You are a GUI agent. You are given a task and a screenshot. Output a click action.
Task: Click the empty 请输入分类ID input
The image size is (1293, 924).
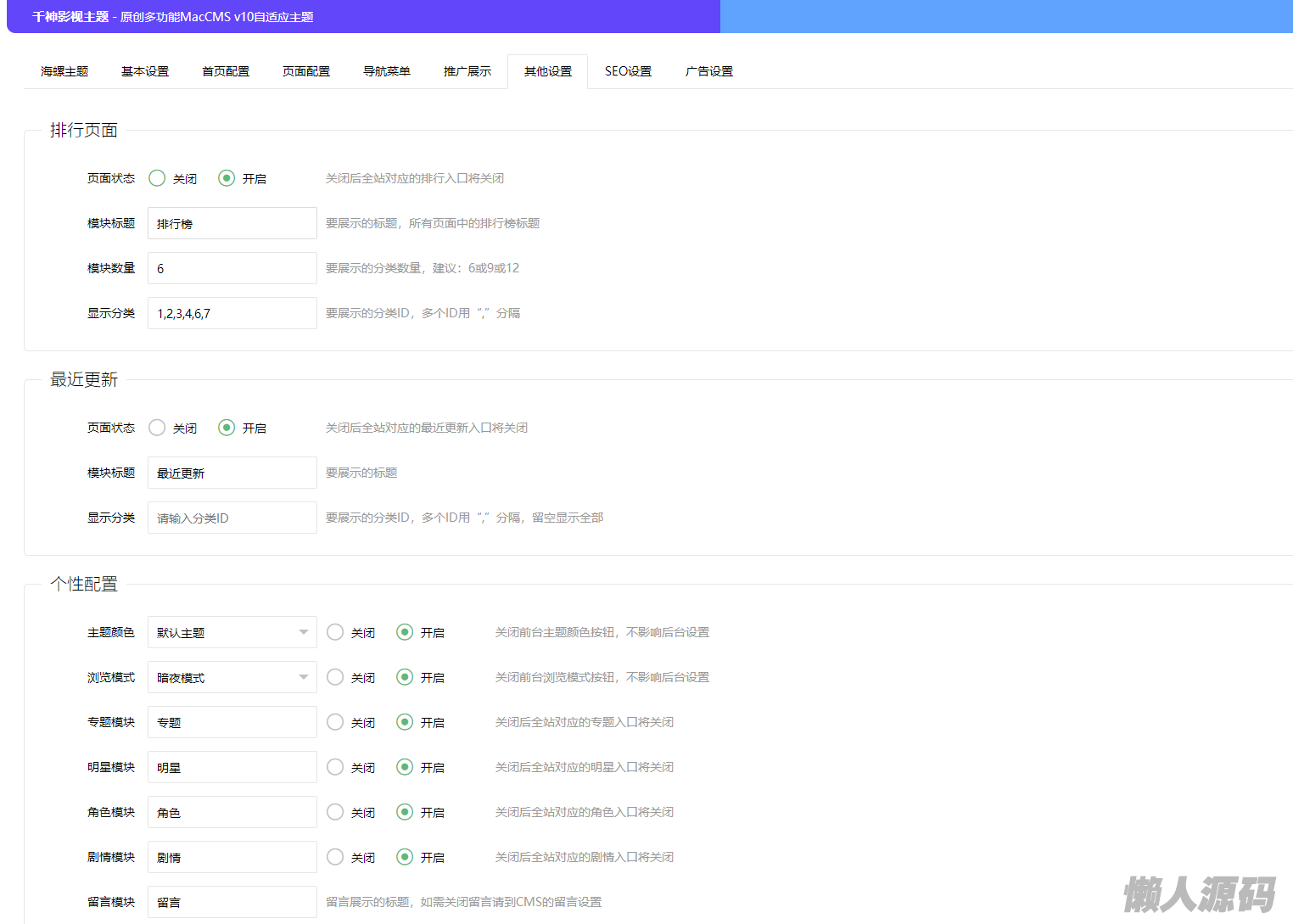tap(232, 518)
